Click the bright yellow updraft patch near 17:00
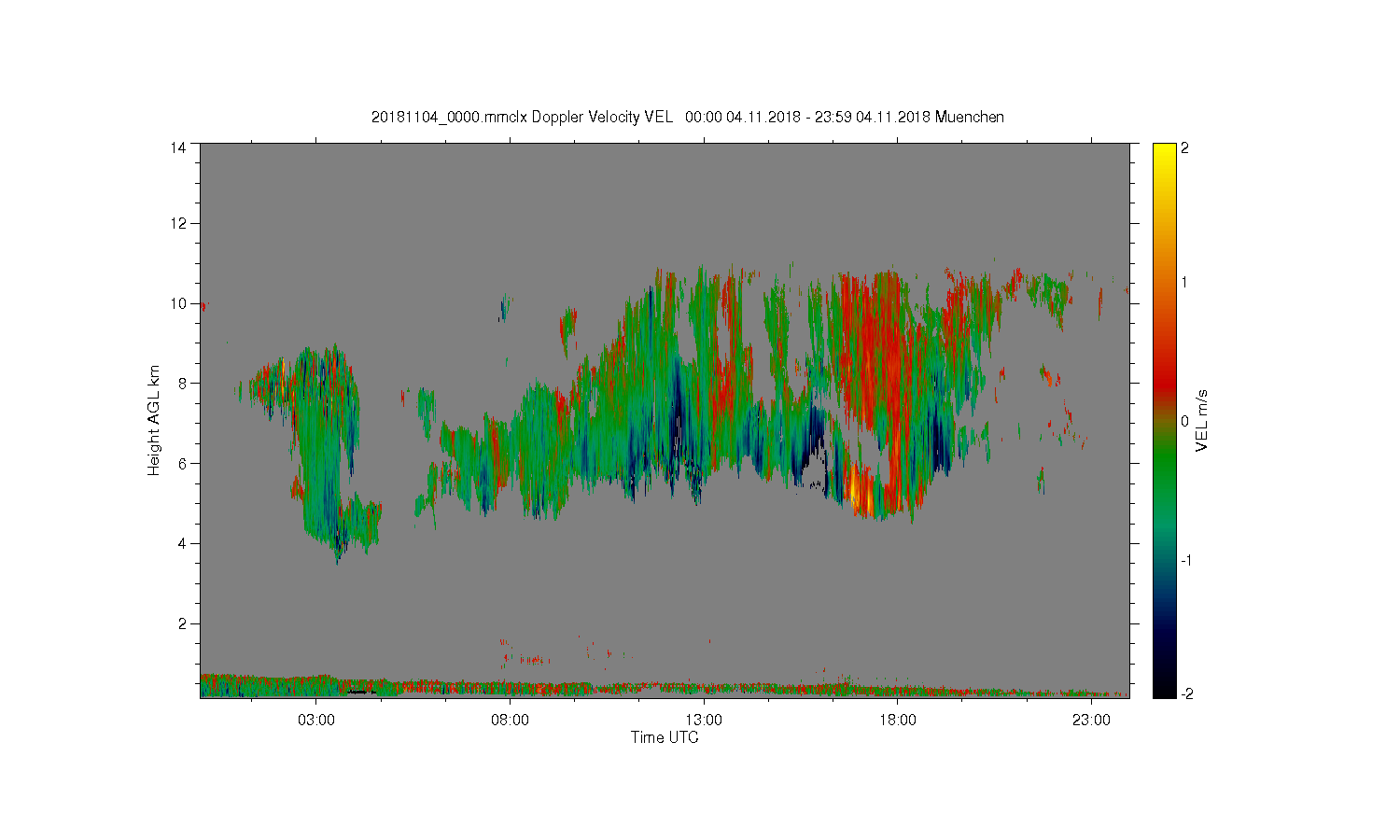Screen dimensions: 1400x840 click(x=860, y=491)
